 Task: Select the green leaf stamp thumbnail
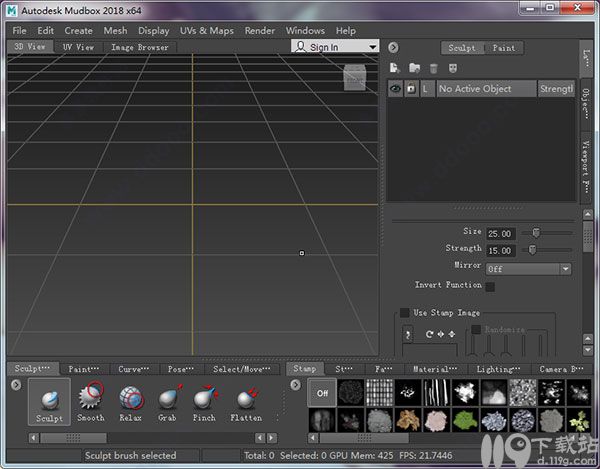(x=465, y=420)
